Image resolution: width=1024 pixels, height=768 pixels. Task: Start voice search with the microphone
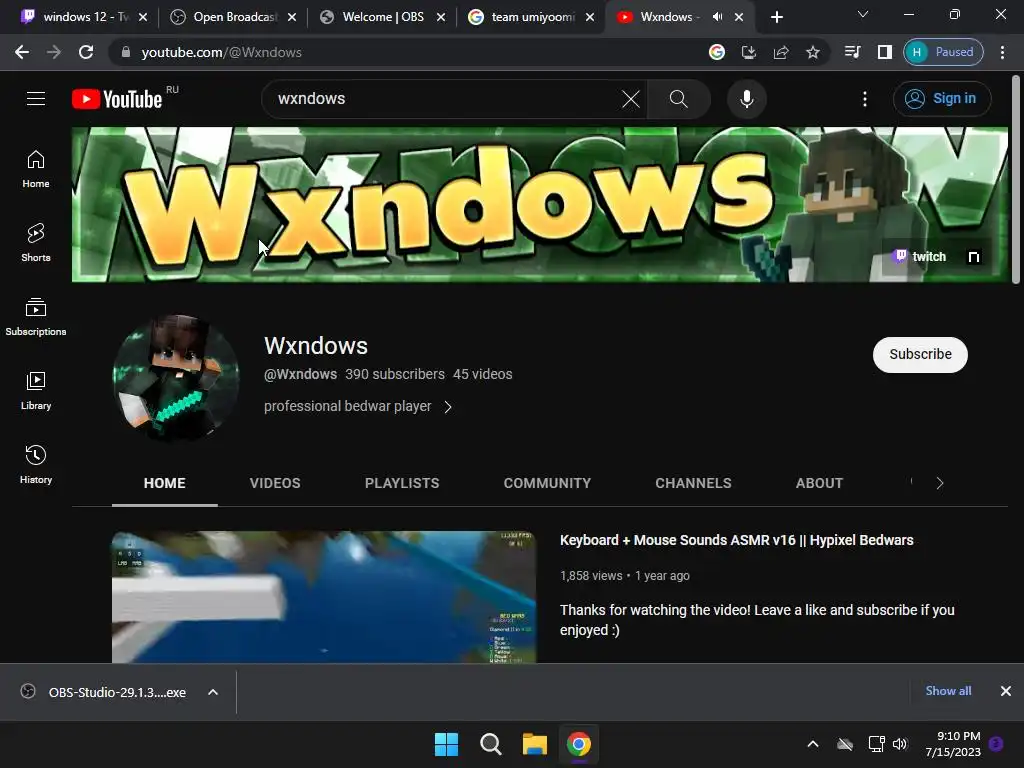746,99
